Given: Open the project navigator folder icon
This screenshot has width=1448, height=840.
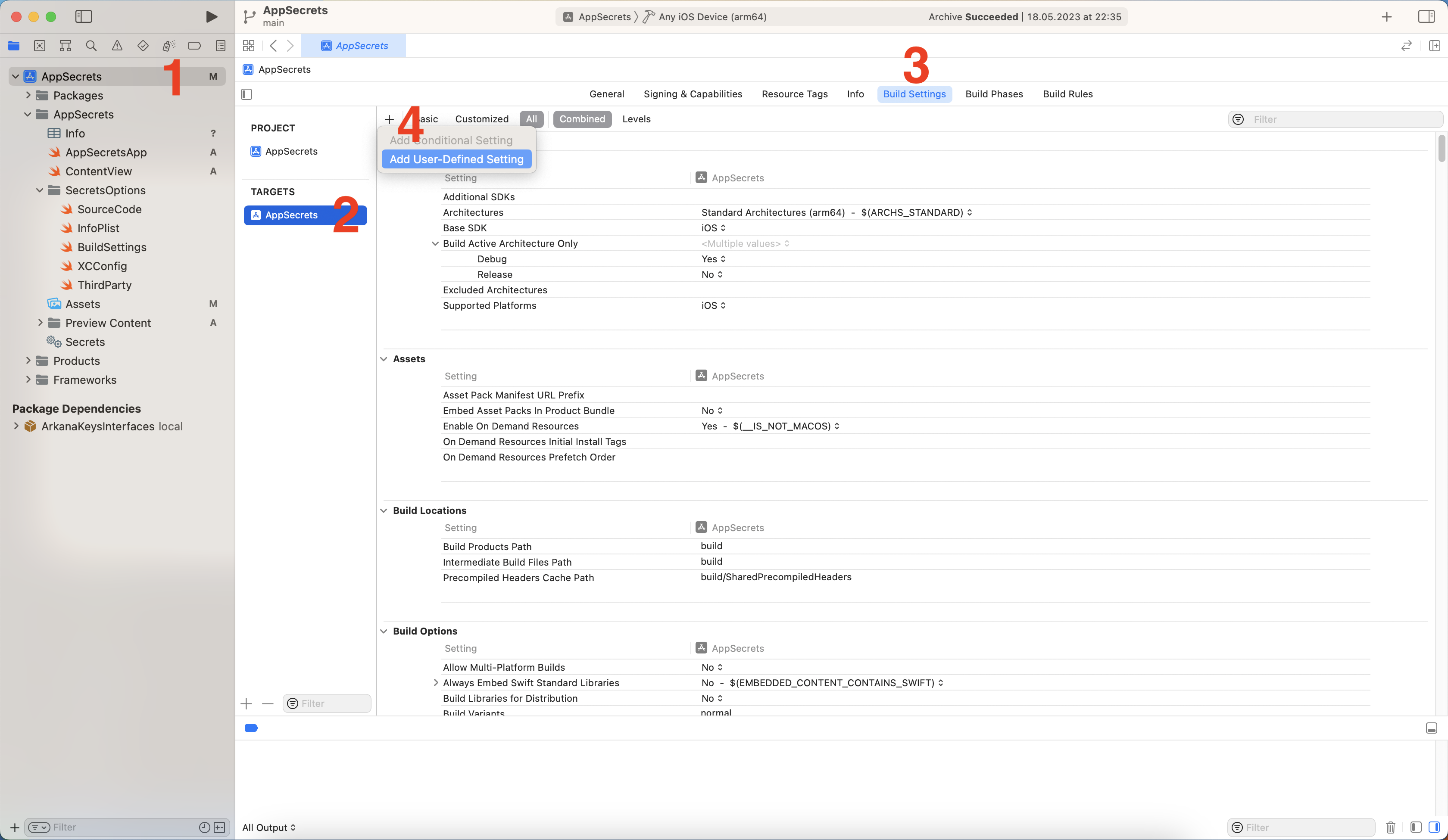Looking at the screenshot, I should [x=14, y=46].
